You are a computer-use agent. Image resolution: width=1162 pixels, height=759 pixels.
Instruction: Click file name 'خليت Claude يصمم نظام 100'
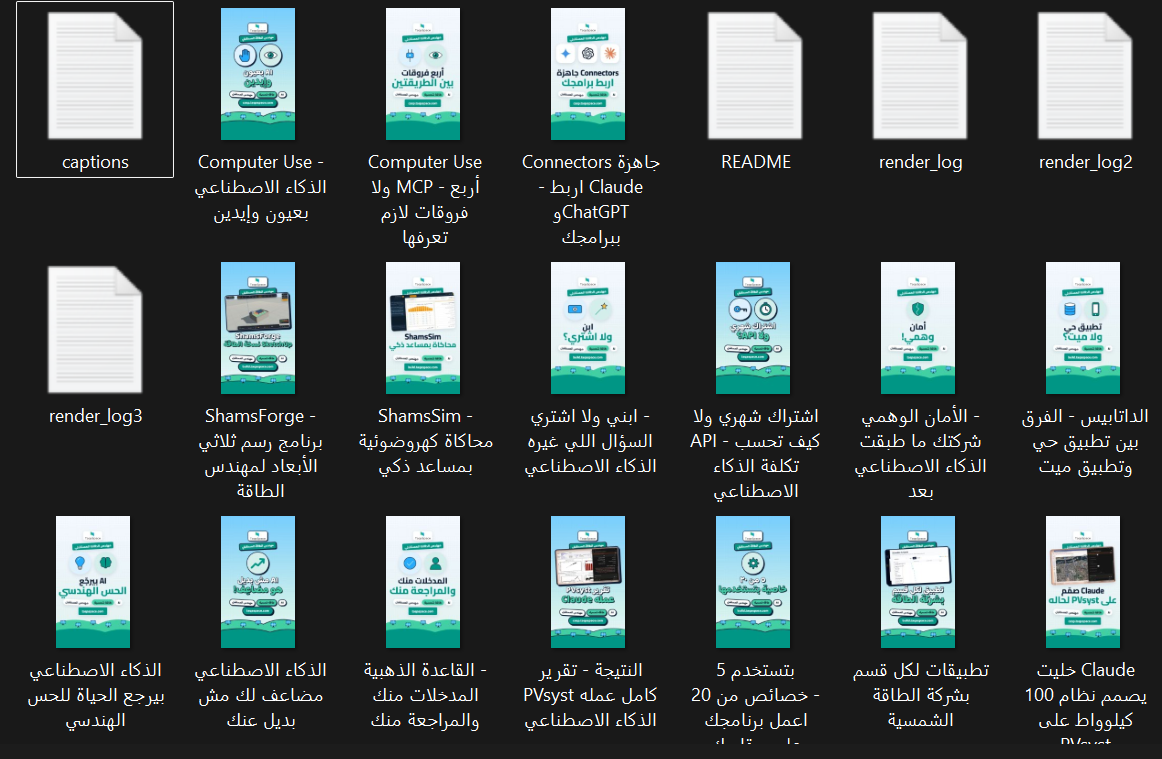pyautogui.click(x=1086, y=703)
